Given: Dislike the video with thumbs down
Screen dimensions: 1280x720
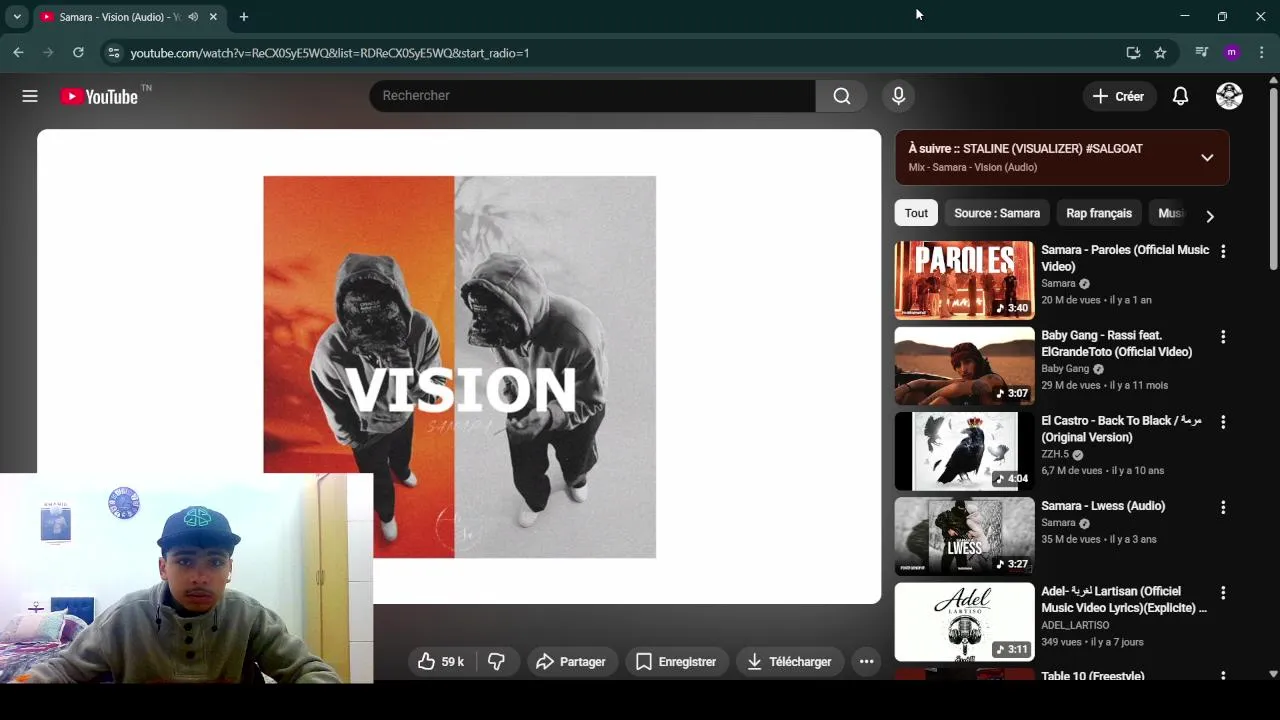Looking at the screenshot, I should click(x=496, y=661).
